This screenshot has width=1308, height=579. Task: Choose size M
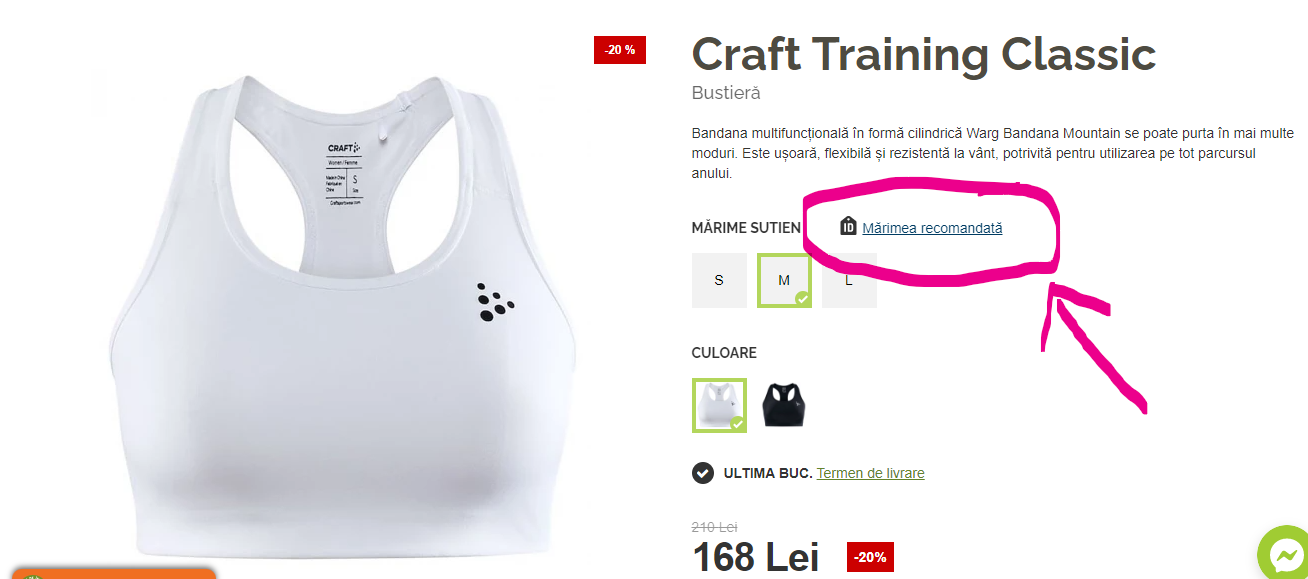point(784,280)
